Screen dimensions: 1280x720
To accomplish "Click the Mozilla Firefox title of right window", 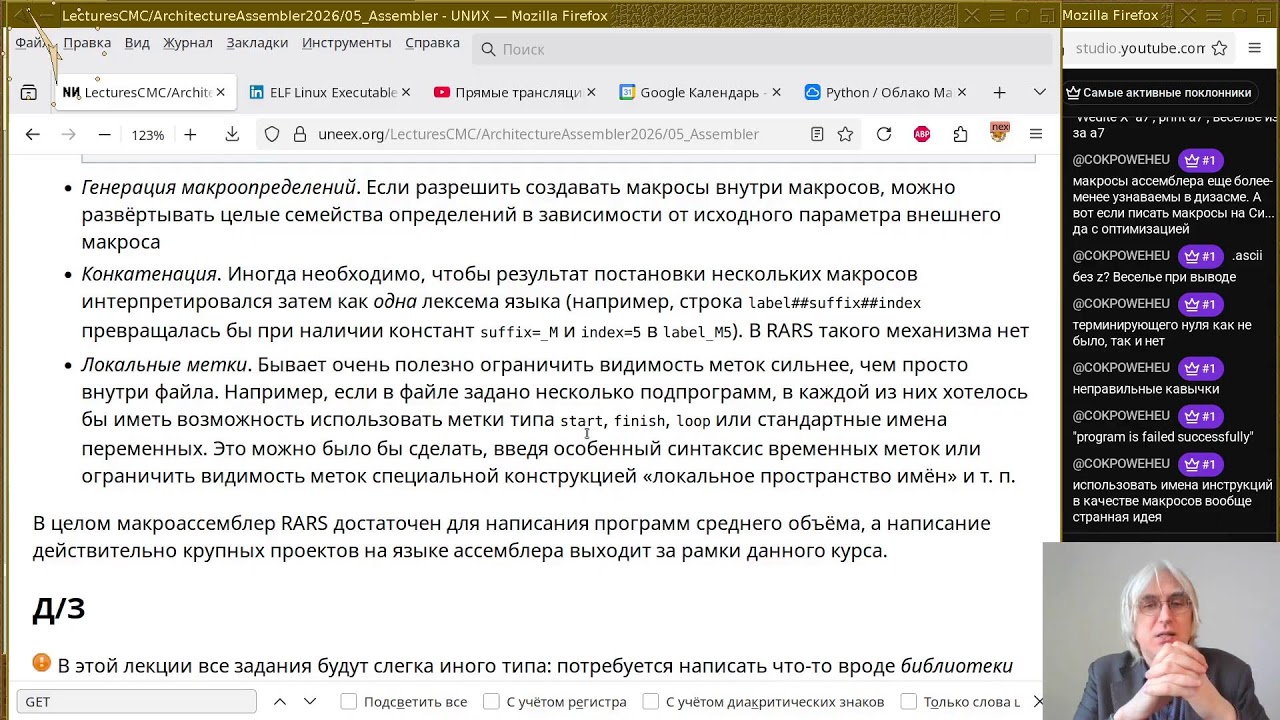I will (x=1110, y=15).
